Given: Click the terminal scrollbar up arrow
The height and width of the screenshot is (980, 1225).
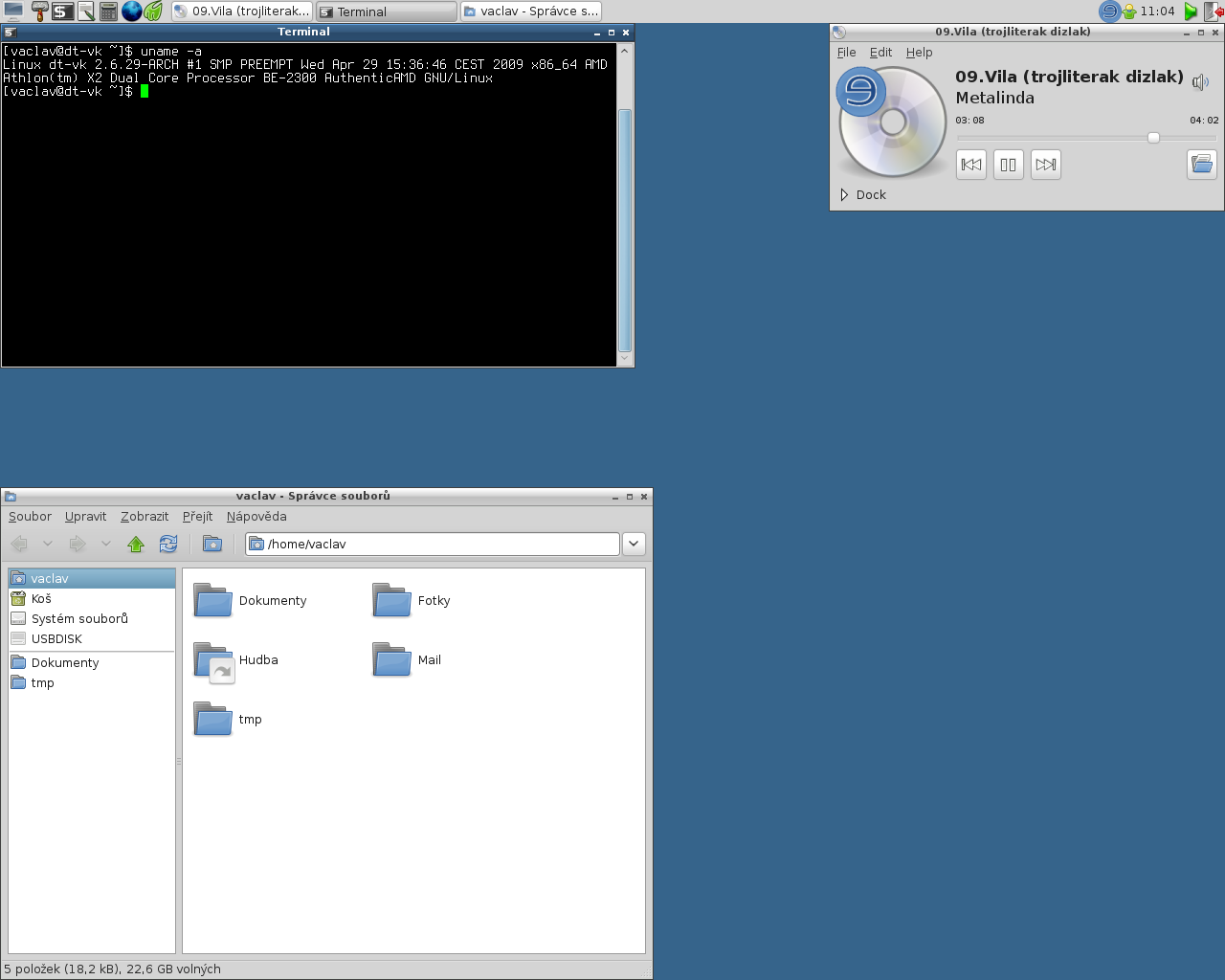Looking at the screenshot, I should [625, 50].
